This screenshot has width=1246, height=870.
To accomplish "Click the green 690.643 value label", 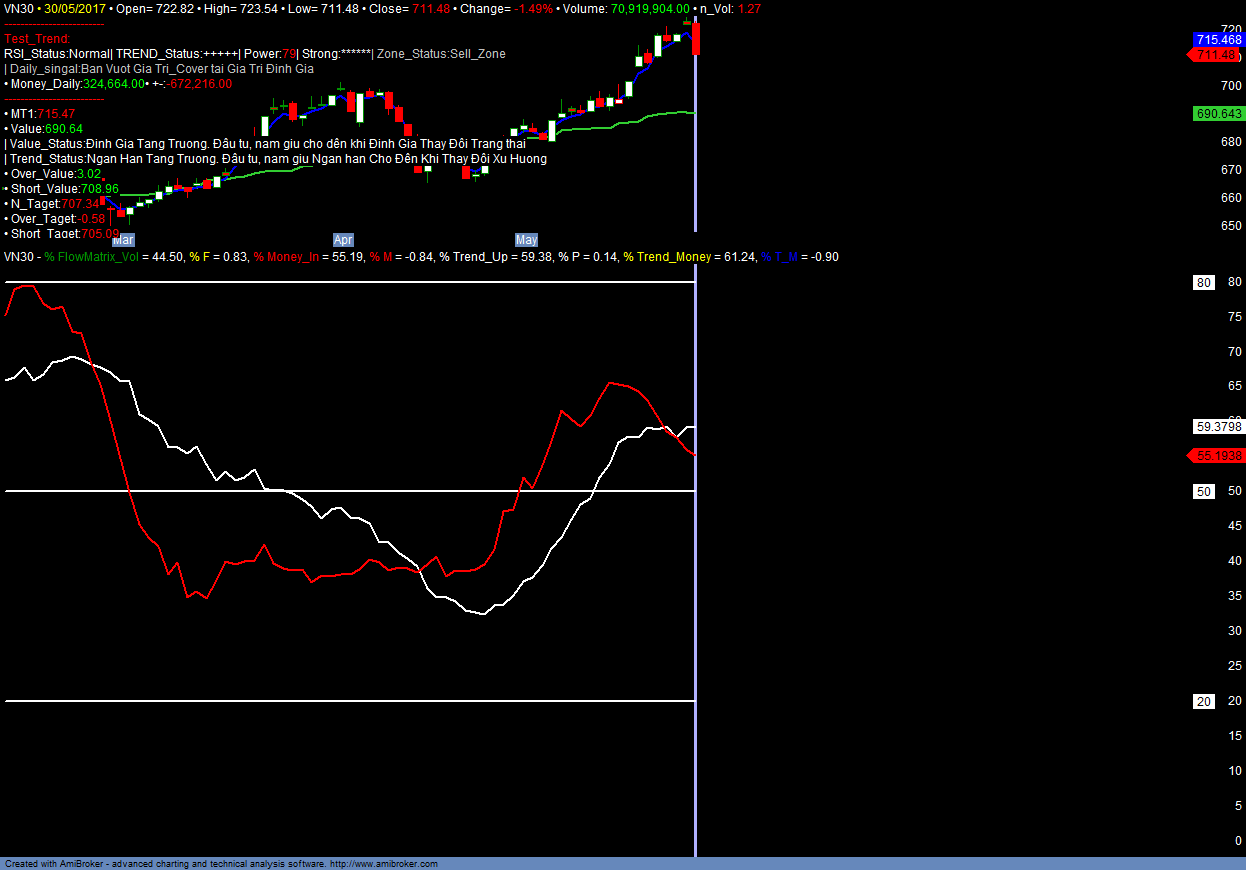I will click(1217, 114).
